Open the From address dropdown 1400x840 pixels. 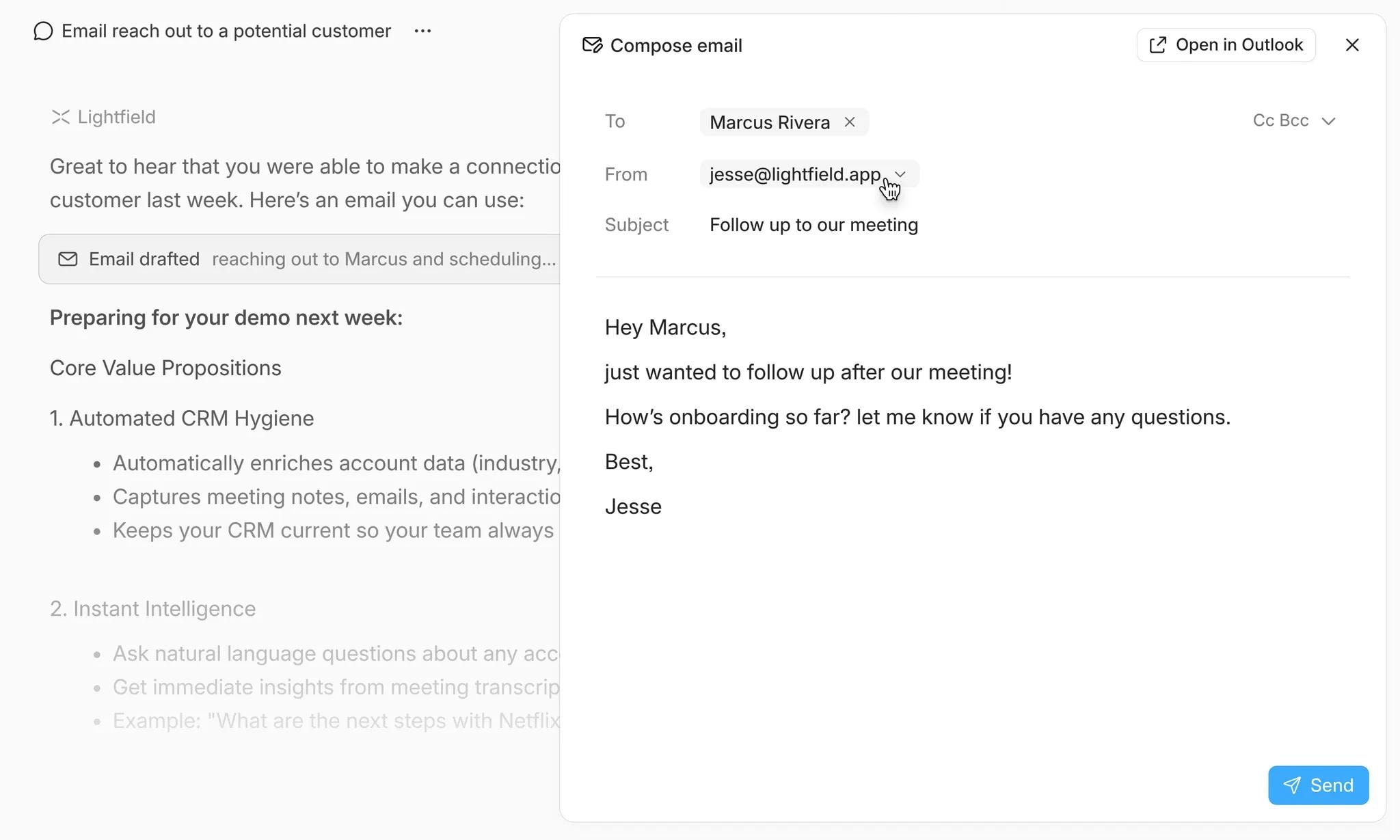click(900, 174)
